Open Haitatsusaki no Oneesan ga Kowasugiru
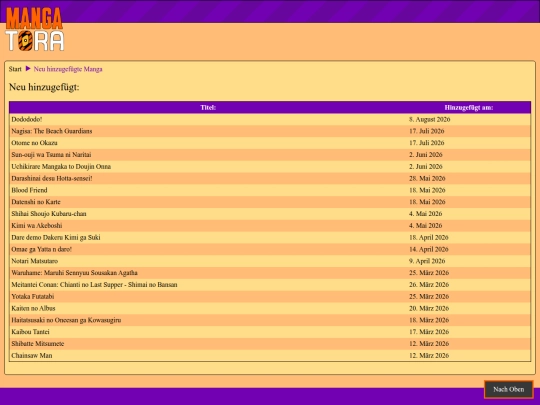 tap(66, 320)
